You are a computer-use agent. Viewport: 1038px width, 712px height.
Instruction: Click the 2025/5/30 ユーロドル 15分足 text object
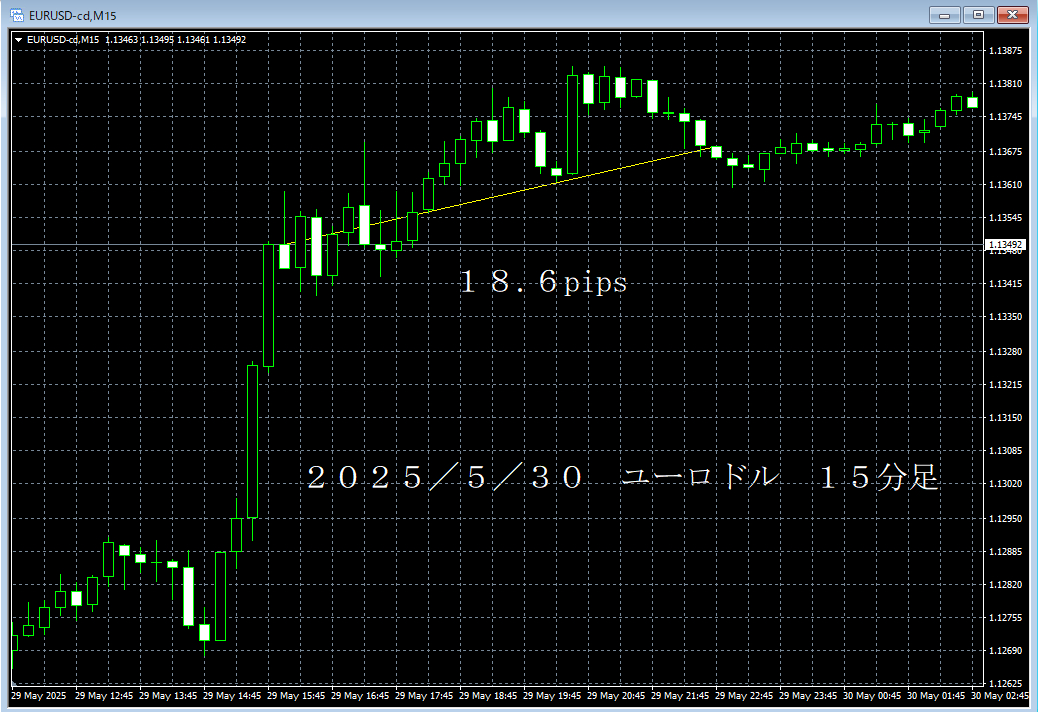(622, 478)
